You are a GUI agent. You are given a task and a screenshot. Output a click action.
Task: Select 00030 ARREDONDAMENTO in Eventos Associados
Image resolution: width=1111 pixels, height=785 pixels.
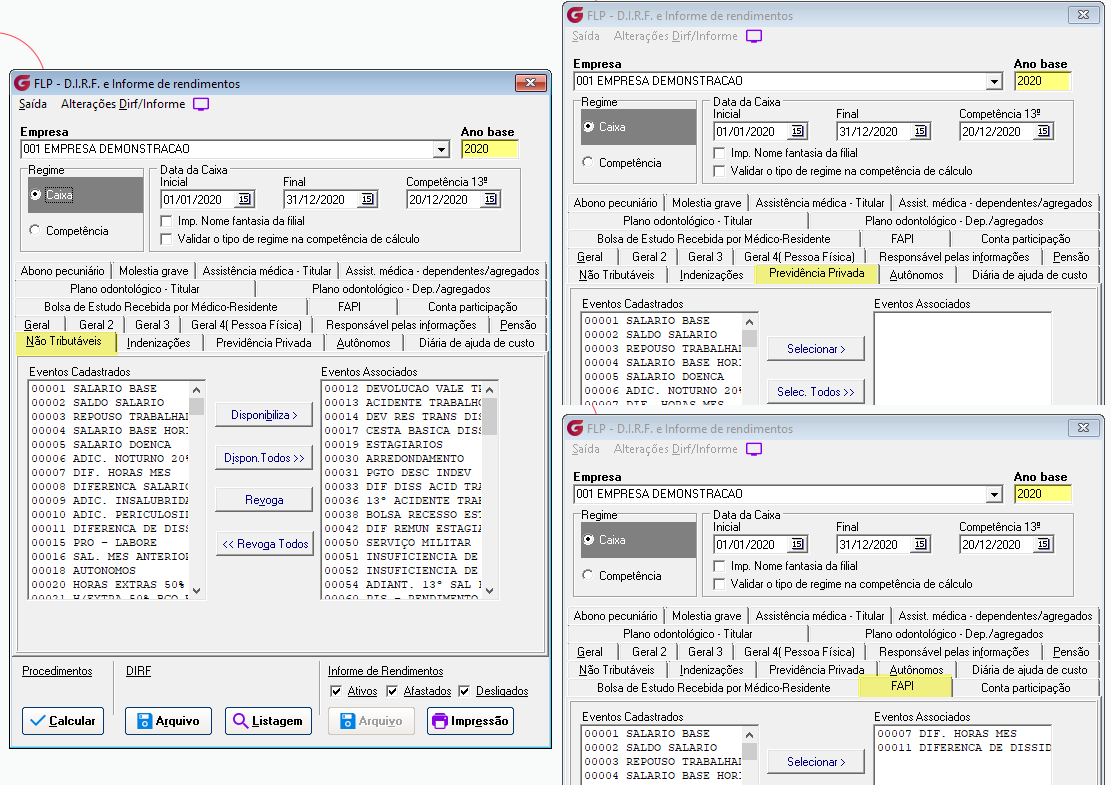coord(402,459)
